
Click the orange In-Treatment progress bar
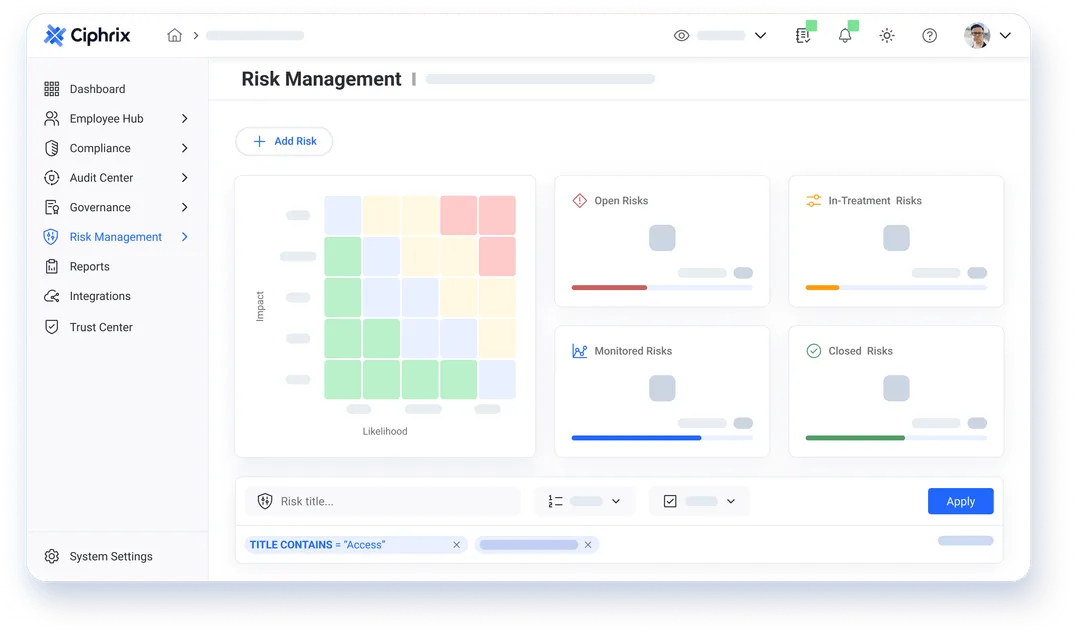click(x=822, y=287)
